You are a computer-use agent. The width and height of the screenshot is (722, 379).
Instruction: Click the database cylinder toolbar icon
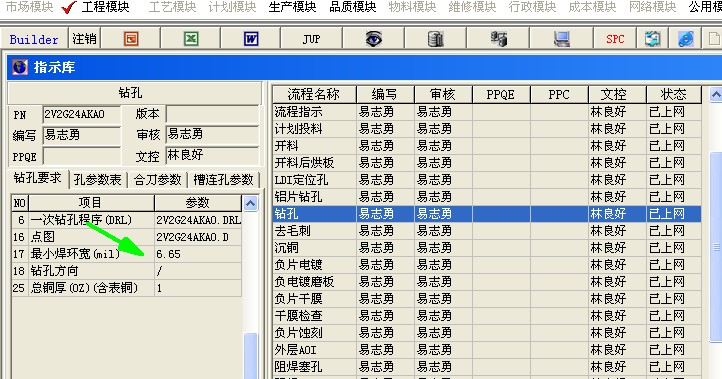[436, 39]
